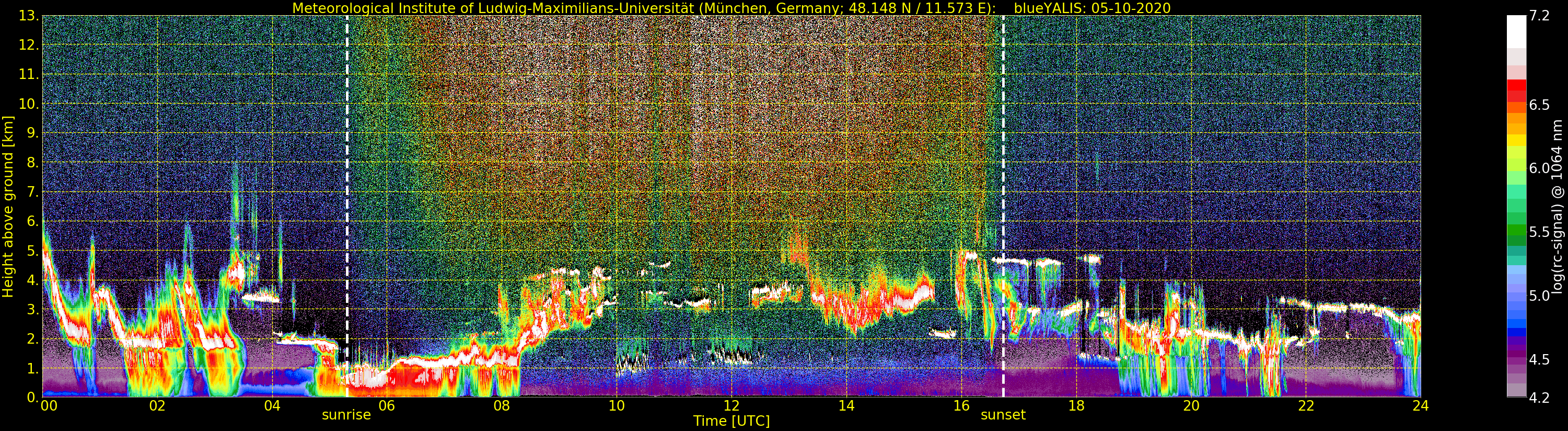Click the time axis tick label '22'

[1306, 406]
